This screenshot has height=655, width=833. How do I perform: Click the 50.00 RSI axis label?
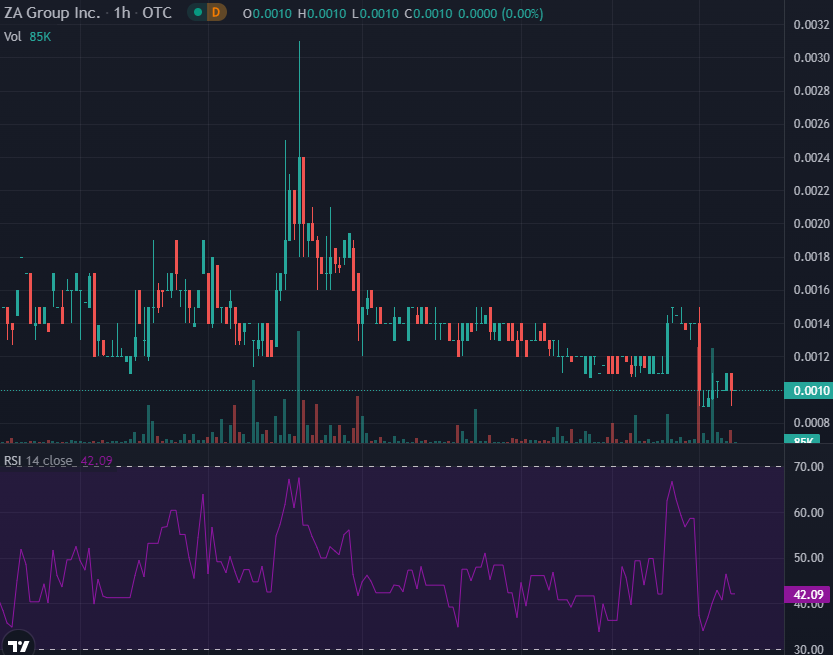point(809,558)
